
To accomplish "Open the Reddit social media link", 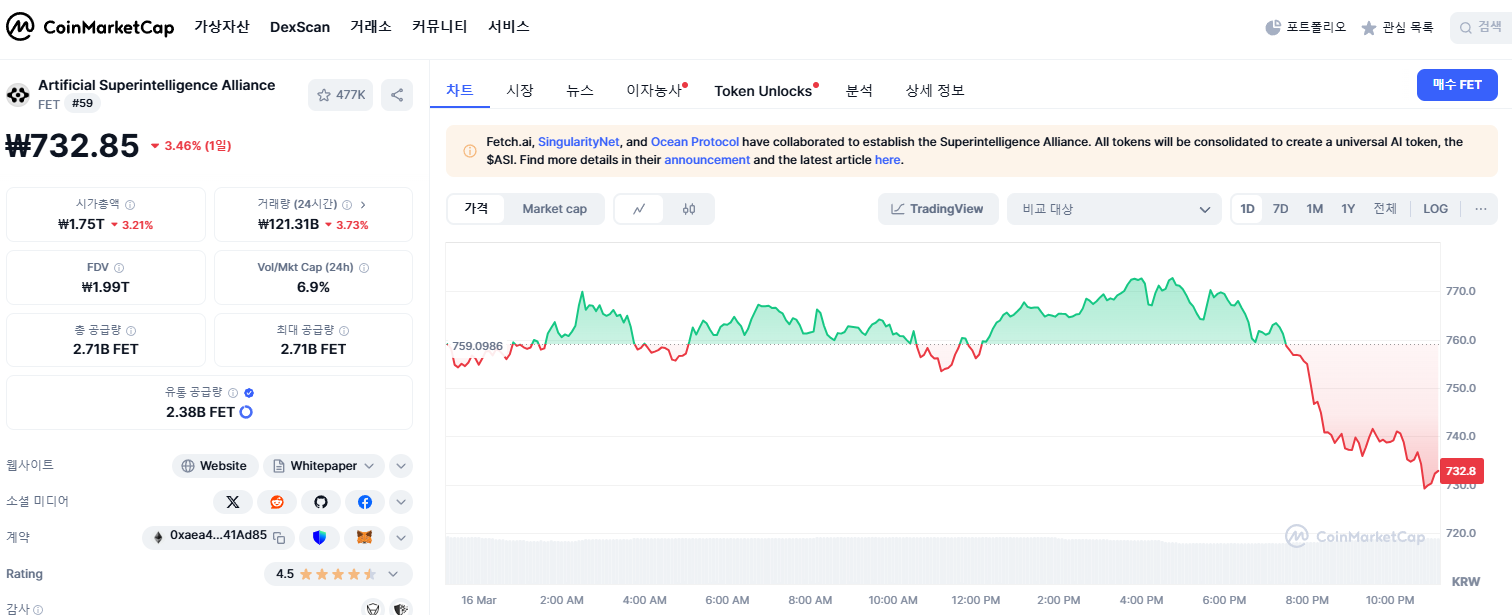I will (277, 502).
